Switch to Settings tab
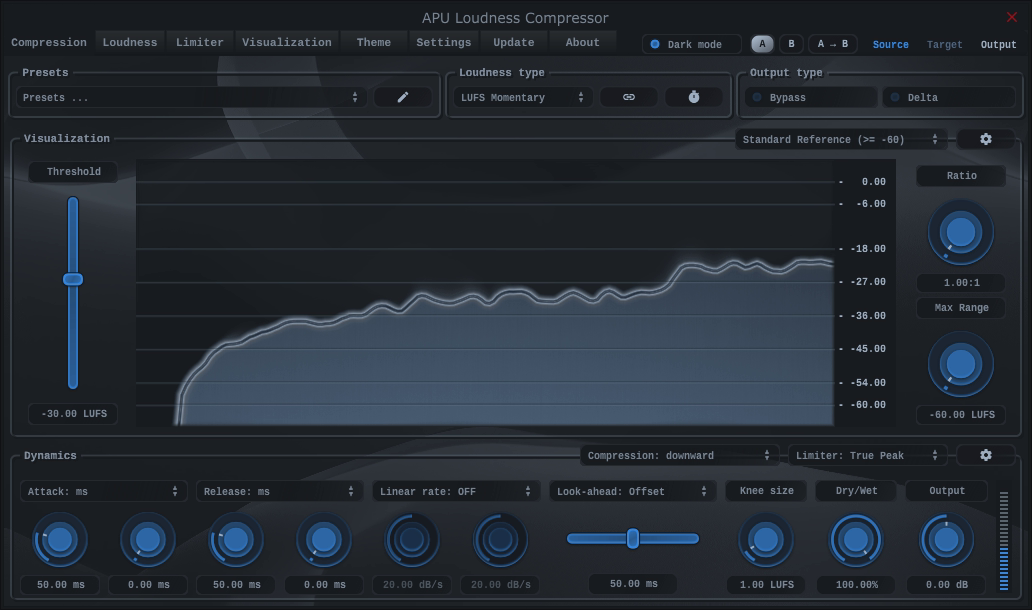This screenshot has width=1032, height=610. pyautogui.click(x=444, y=42)
